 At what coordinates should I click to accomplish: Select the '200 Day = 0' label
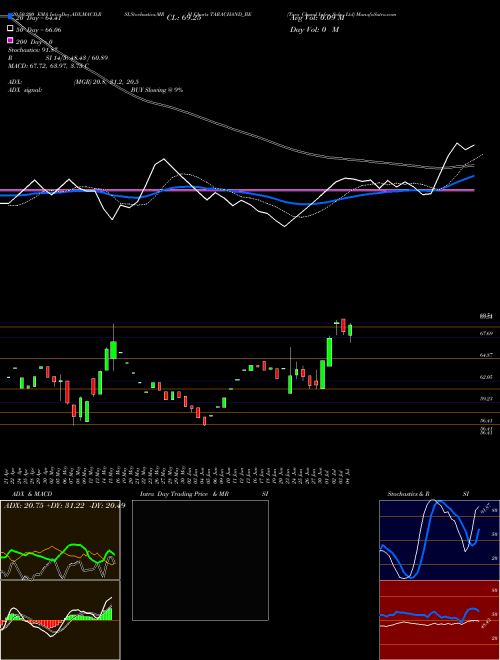click(34, 42)
